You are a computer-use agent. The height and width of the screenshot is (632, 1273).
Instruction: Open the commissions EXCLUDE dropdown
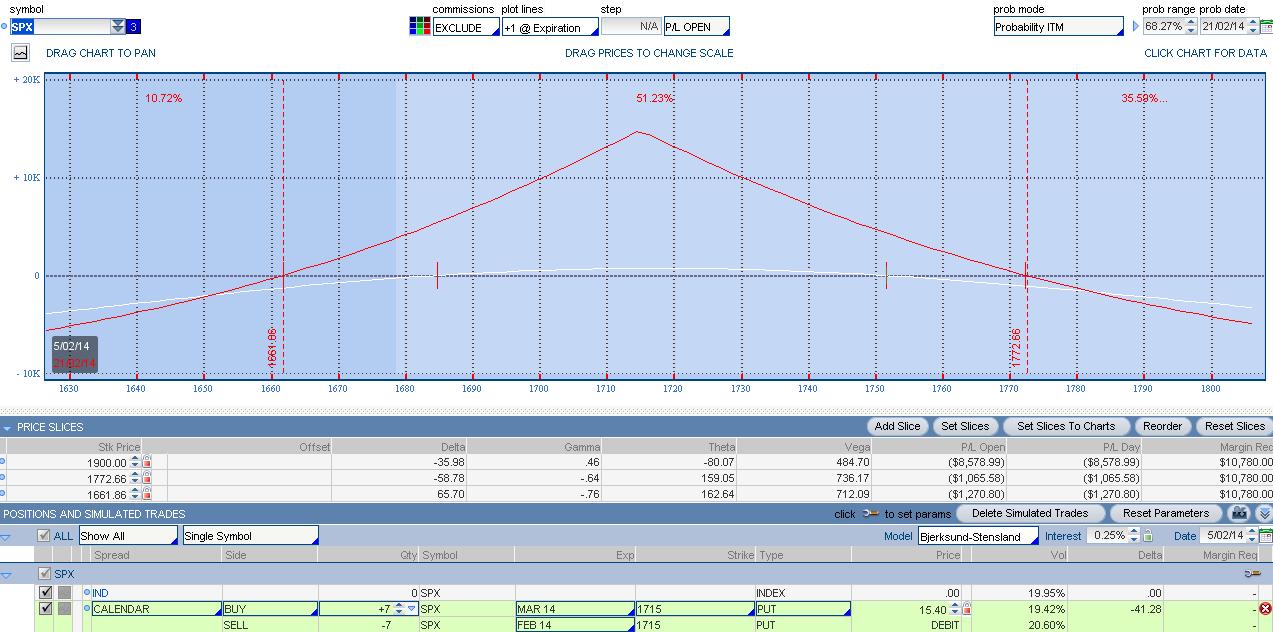pyautogui.click(x=465, y=27)
